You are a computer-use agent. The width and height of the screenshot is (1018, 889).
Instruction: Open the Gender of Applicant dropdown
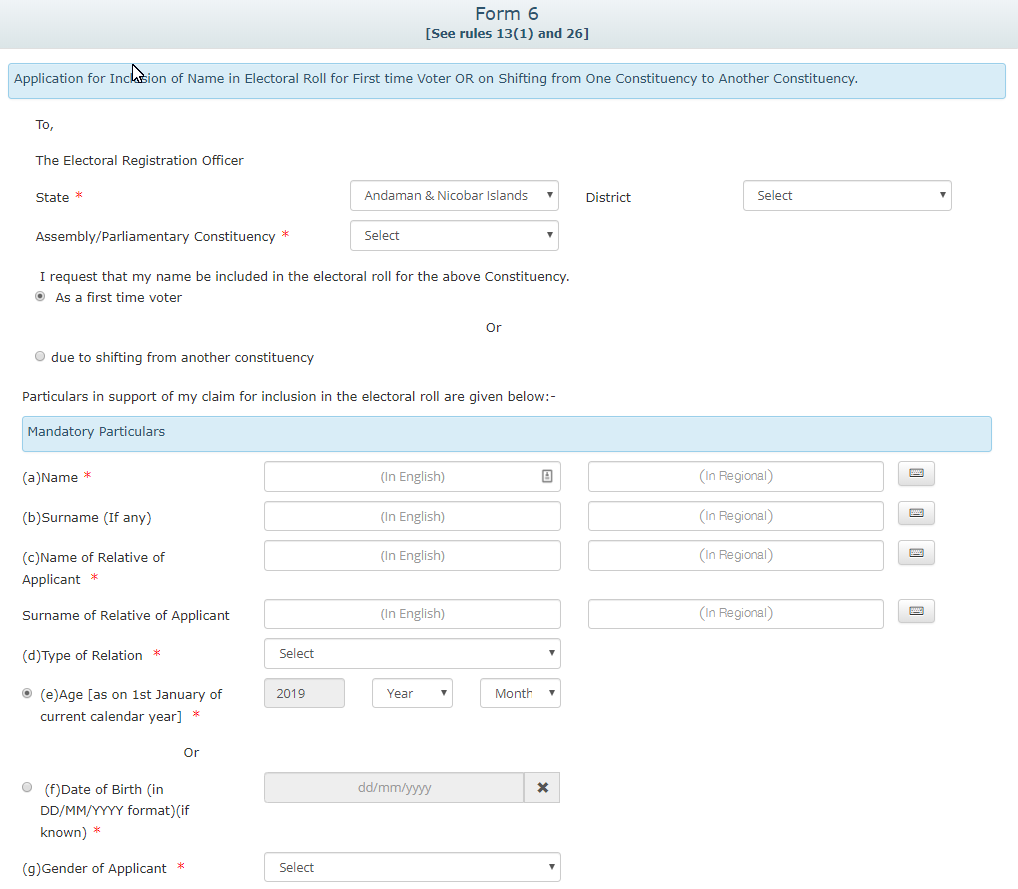click(412, 868)
